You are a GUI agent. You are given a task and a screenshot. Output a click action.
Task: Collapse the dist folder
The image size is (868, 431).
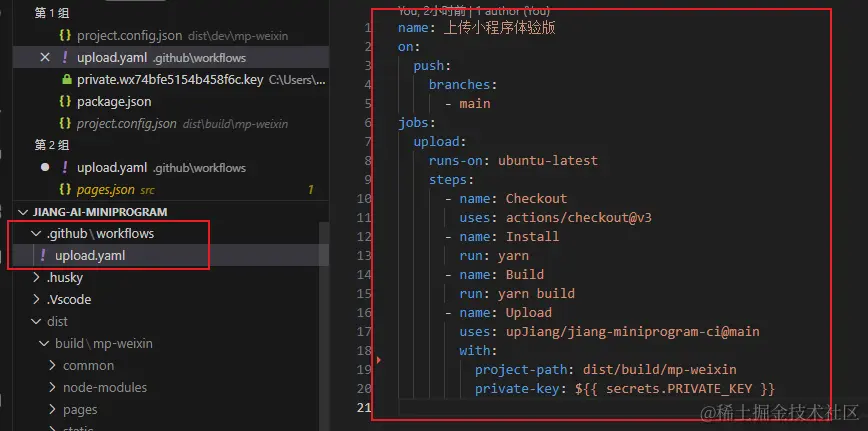coord(37,321)
